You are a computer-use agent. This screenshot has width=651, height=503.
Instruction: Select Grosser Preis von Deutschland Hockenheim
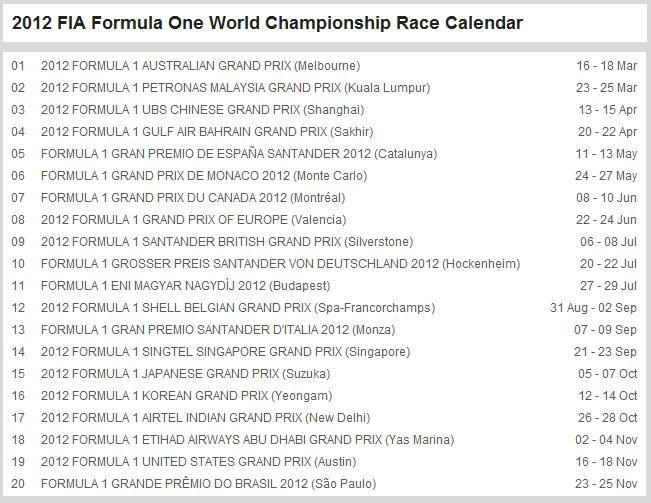tap(281, 264)
